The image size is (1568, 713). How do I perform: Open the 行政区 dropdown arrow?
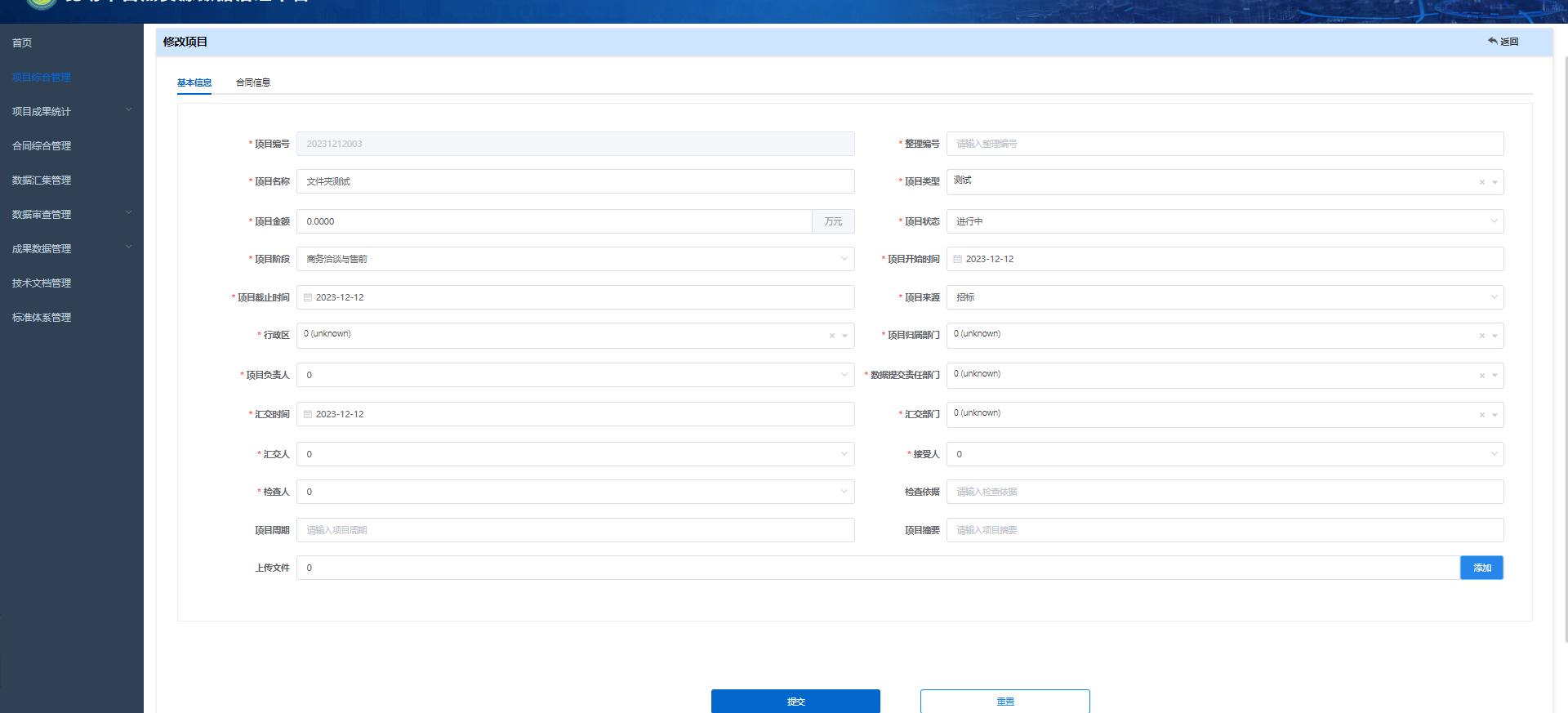click(x=844, y=336)
